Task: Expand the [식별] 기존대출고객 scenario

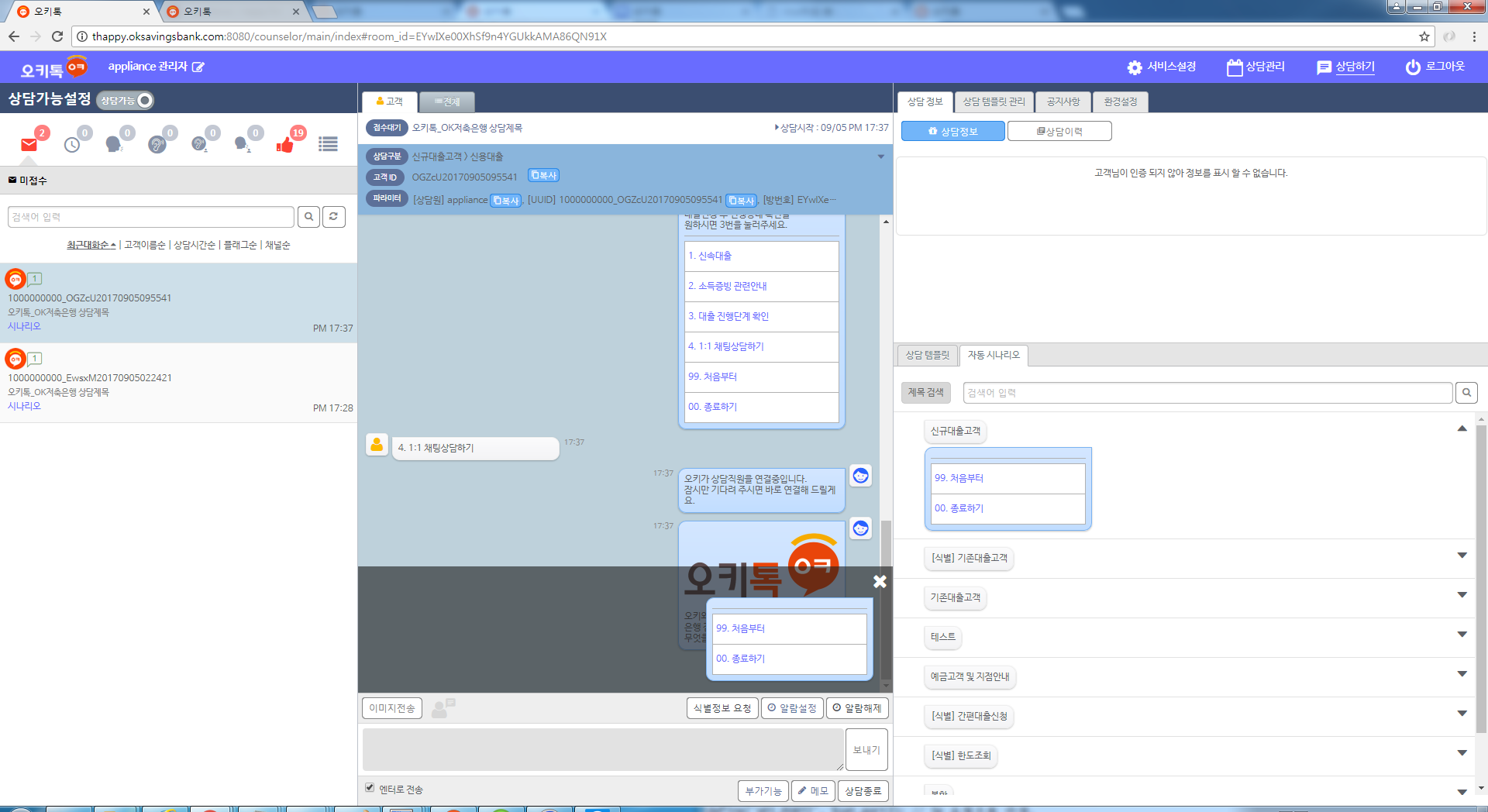Action: click(x=1462, y=556)
